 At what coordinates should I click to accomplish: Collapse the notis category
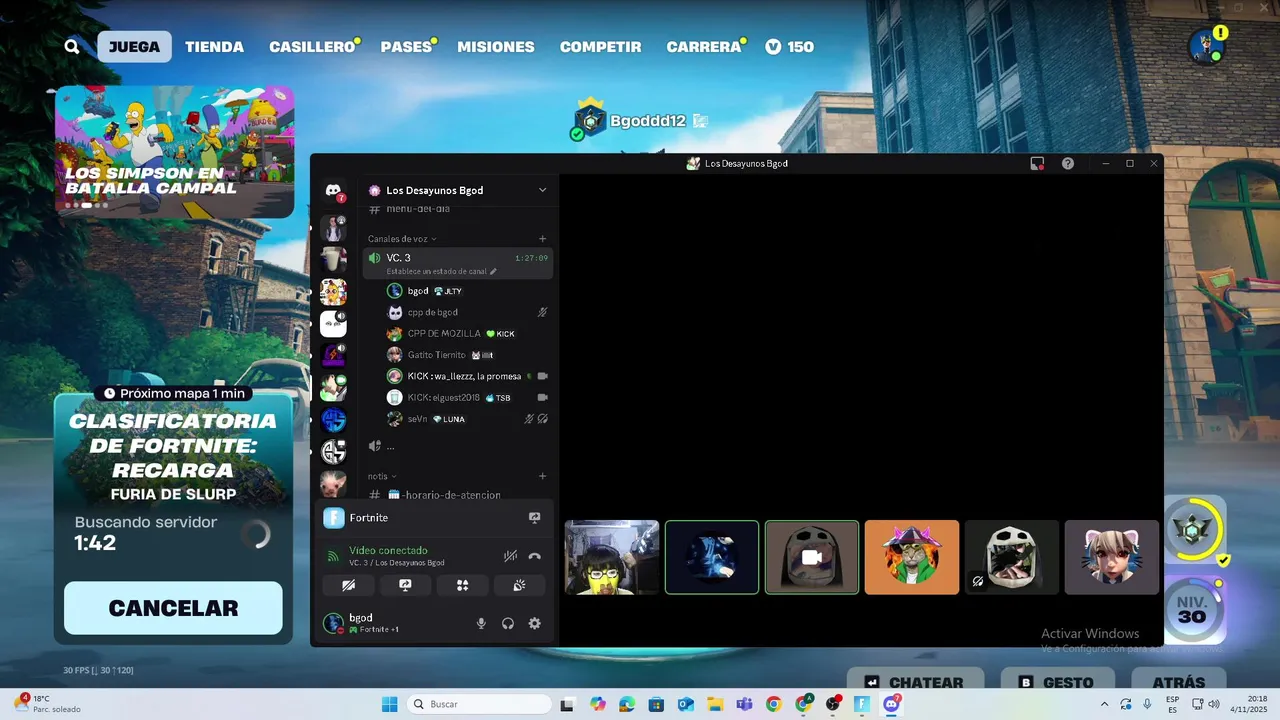point(382,476)
